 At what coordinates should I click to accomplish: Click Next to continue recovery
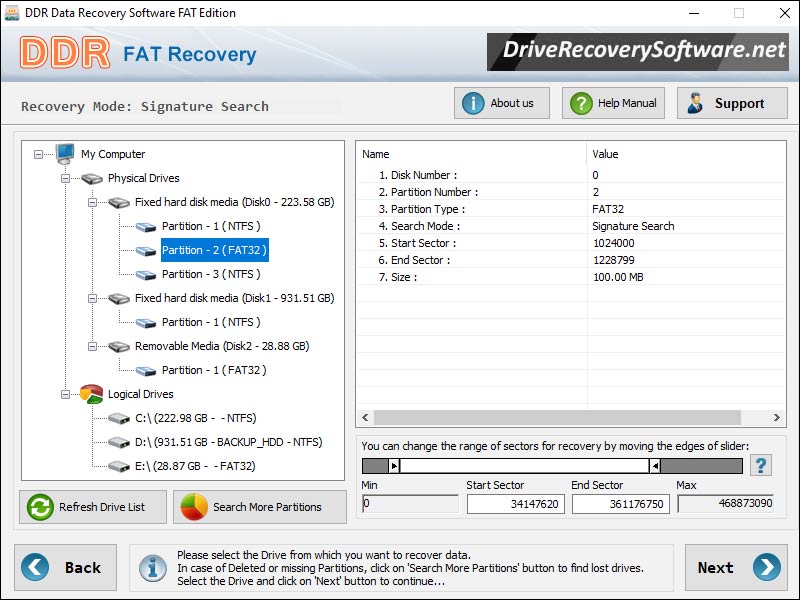click(x=736, y=567)
